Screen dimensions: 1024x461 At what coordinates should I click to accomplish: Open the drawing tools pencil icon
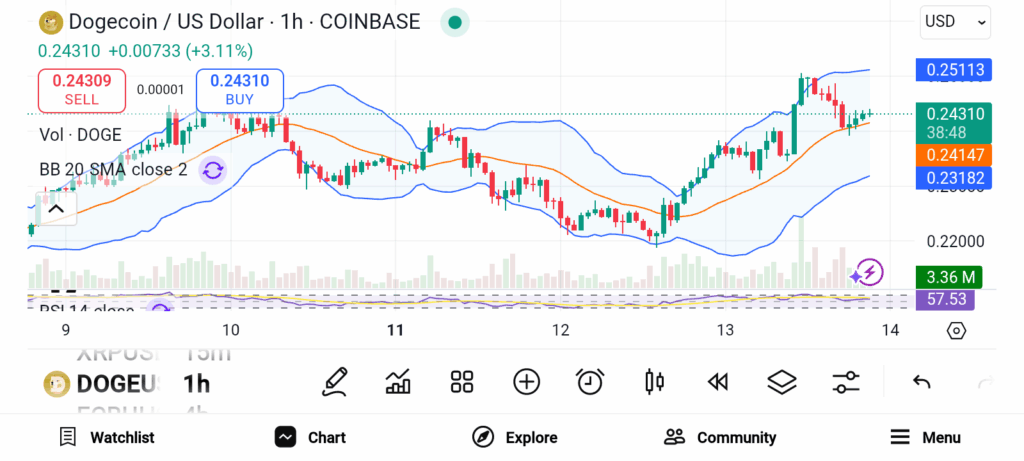(x=335, y=382)
